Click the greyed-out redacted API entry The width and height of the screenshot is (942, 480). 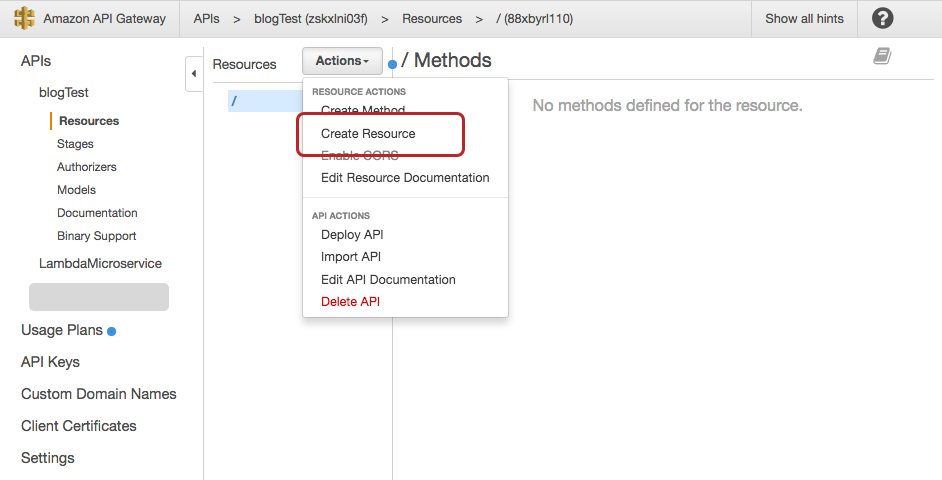(x=99, y=297)
